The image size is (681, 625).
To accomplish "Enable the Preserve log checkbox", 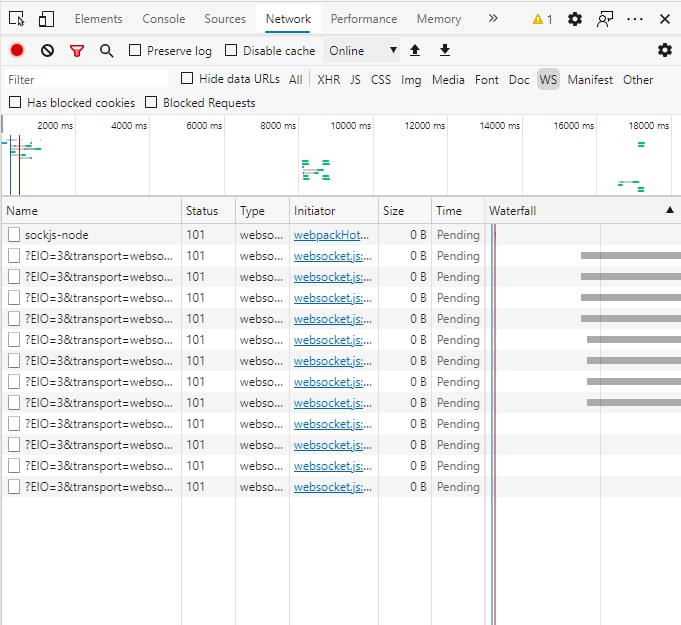I will coord(135,51).
